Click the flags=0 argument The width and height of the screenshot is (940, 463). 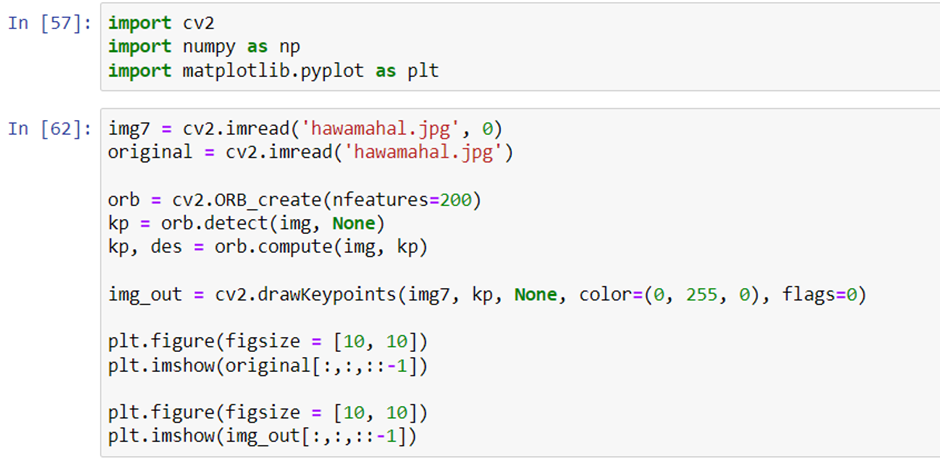coord(819,295)
